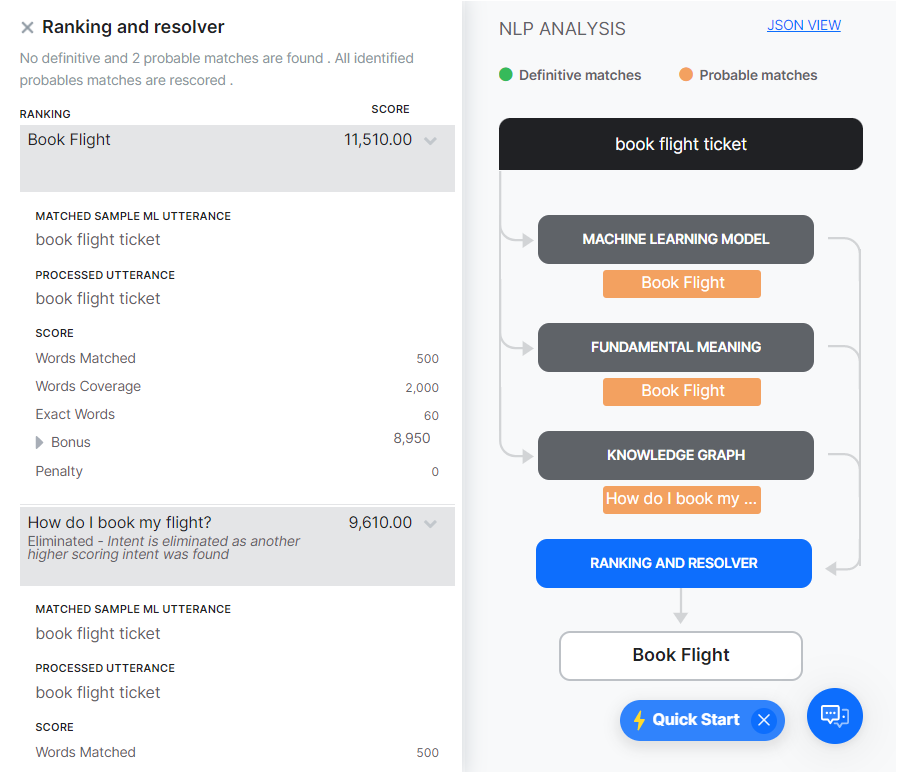
Task: Click the Machine Learning Model node
Action: (675, 240)
